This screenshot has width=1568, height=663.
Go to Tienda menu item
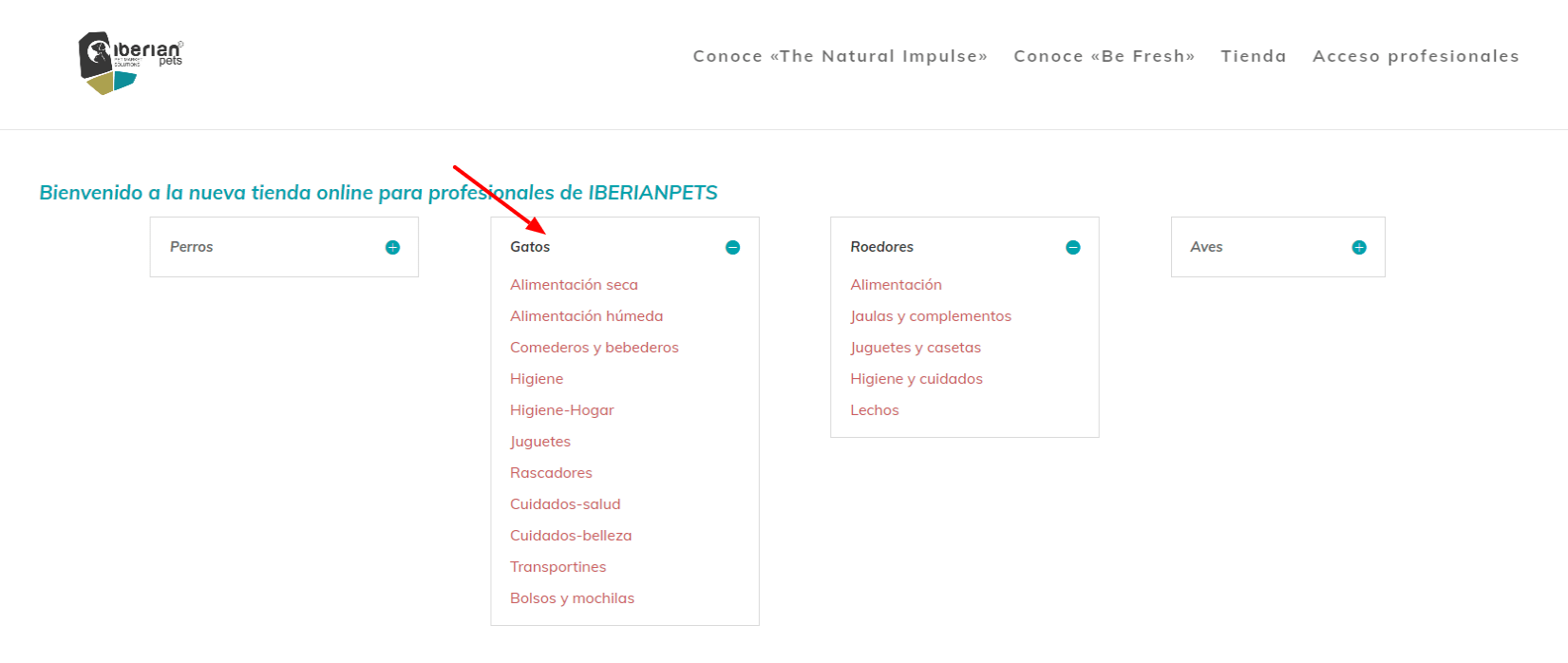(x=1254, y=56)
